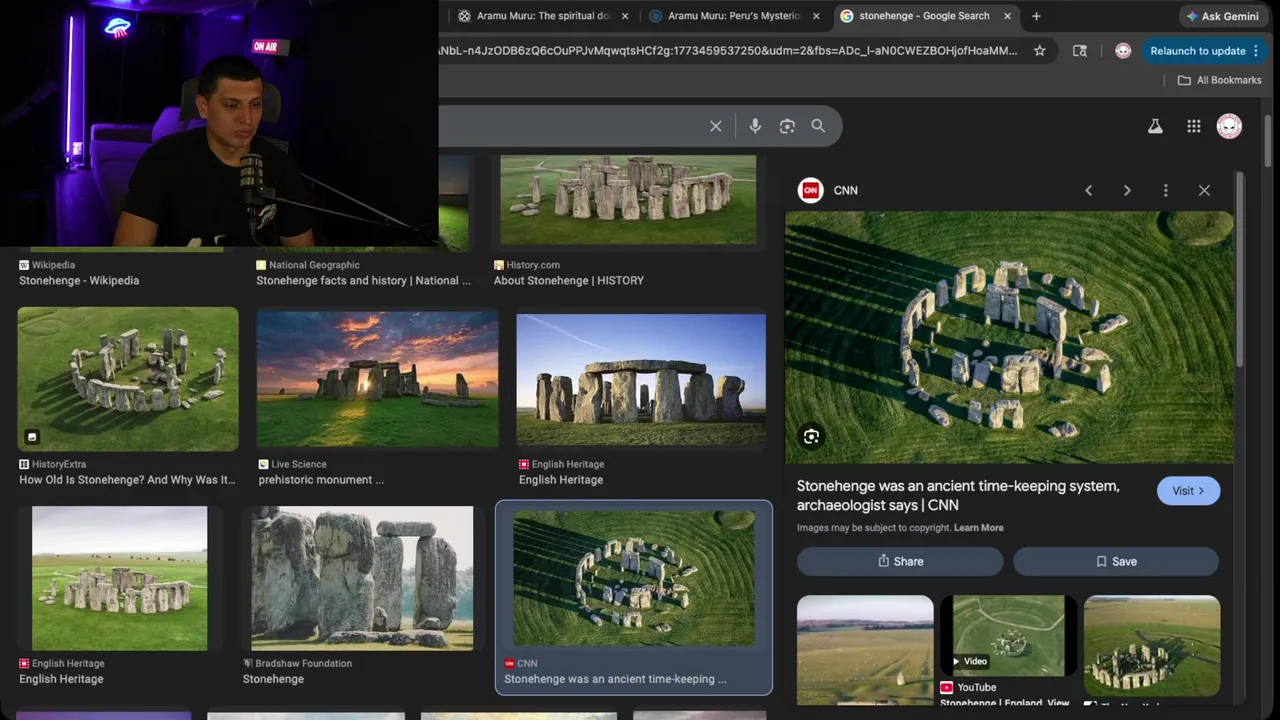Click the magnifying glass search icon
This screenshot has width=1280, height=720.
point(818,126)
